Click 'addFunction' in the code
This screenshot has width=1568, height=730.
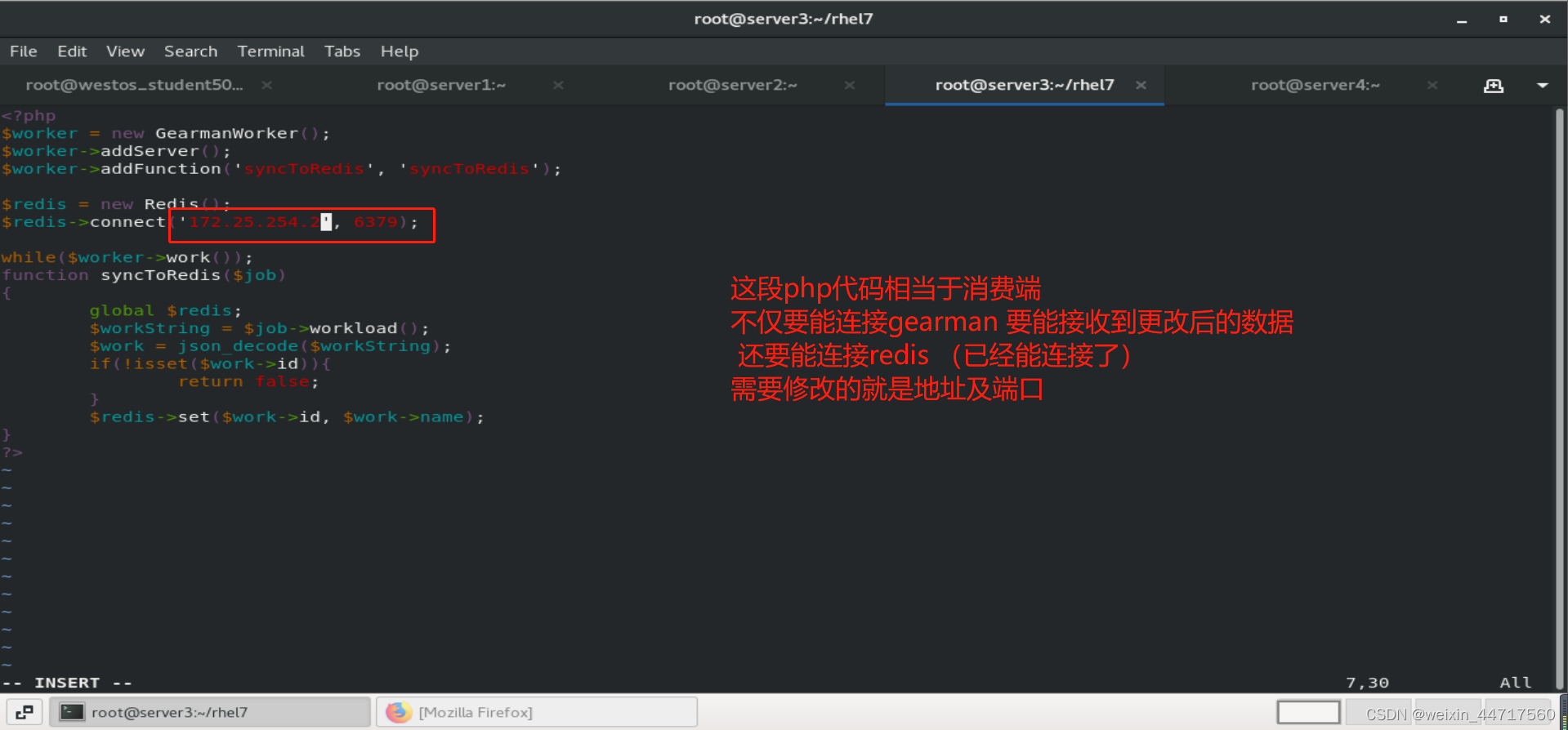(161, 169)
